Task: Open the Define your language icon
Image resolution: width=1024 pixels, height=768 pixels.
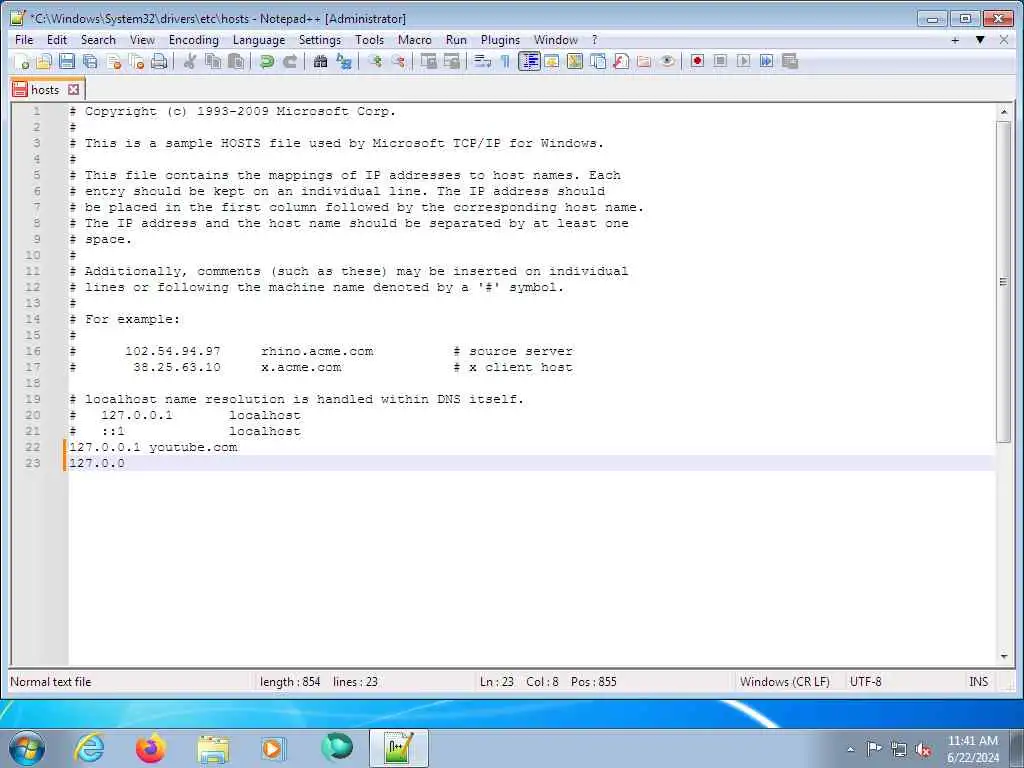Action: [x=552, y=61]
